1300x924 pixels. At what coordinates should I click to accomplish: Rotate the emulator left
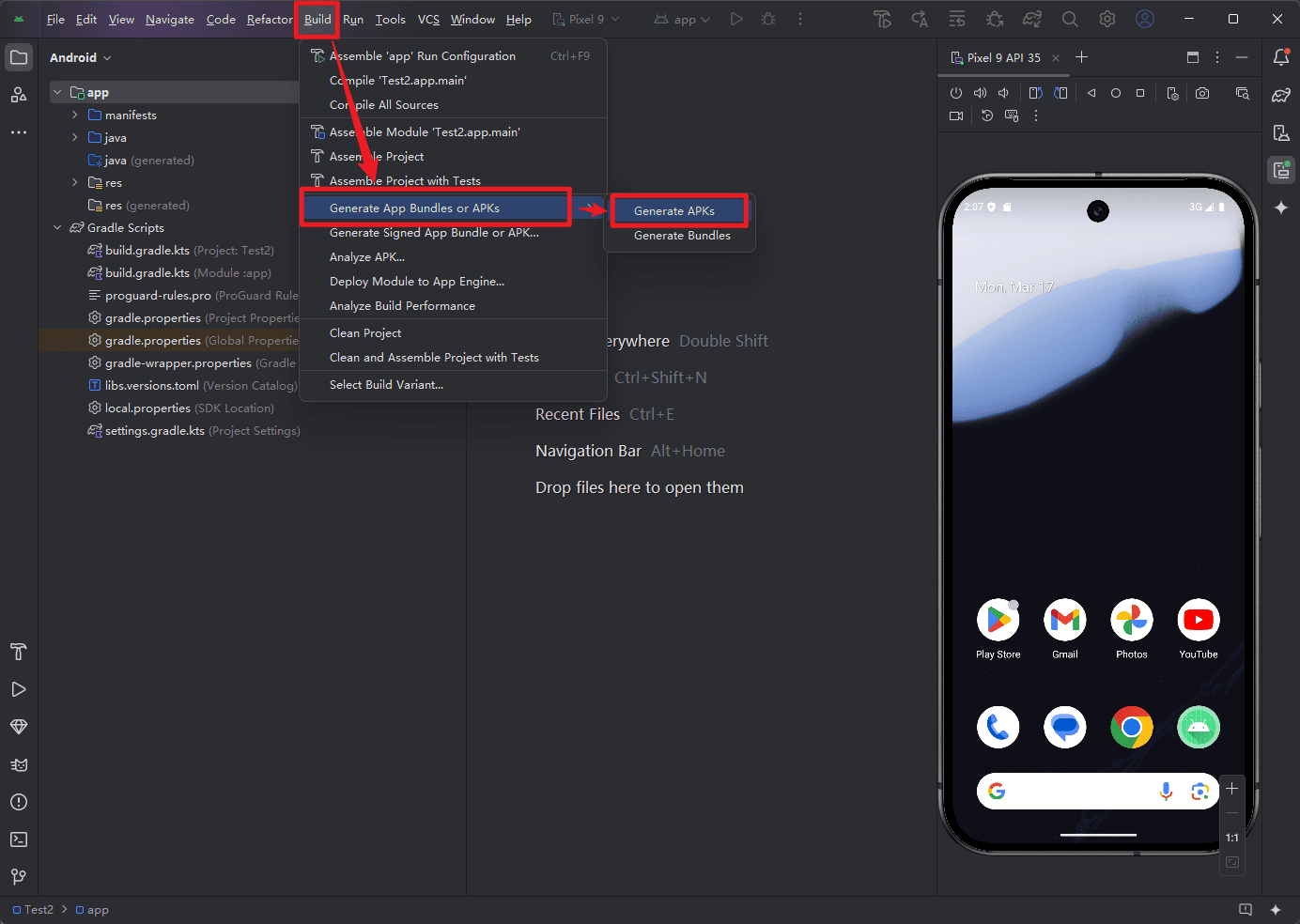(x=1035, y=93)
